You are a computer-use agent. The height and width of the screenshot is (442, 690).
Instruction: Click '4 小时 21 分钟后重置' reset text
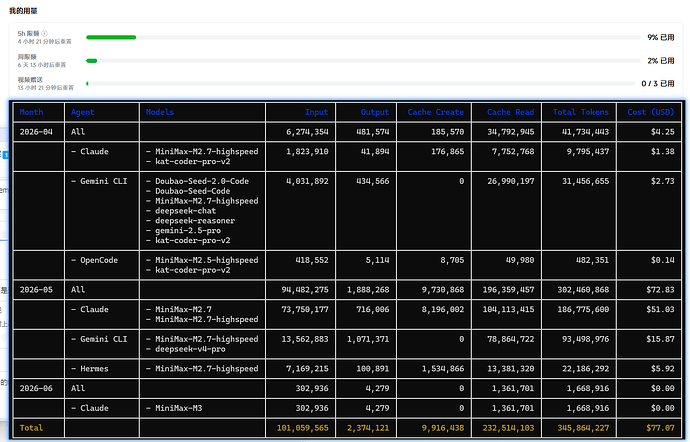[44, 41]
